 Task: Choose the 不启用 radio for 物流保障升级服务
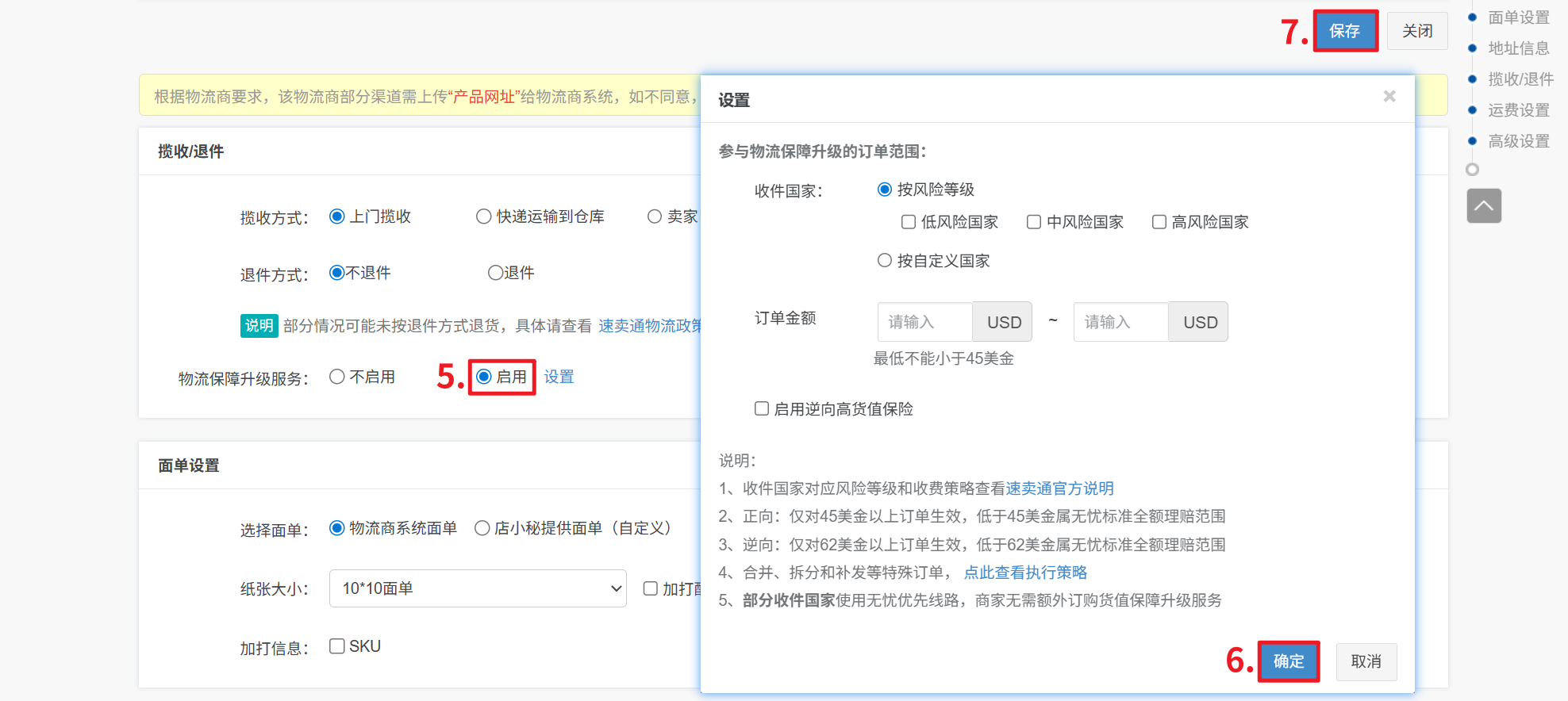pos(337,377)
